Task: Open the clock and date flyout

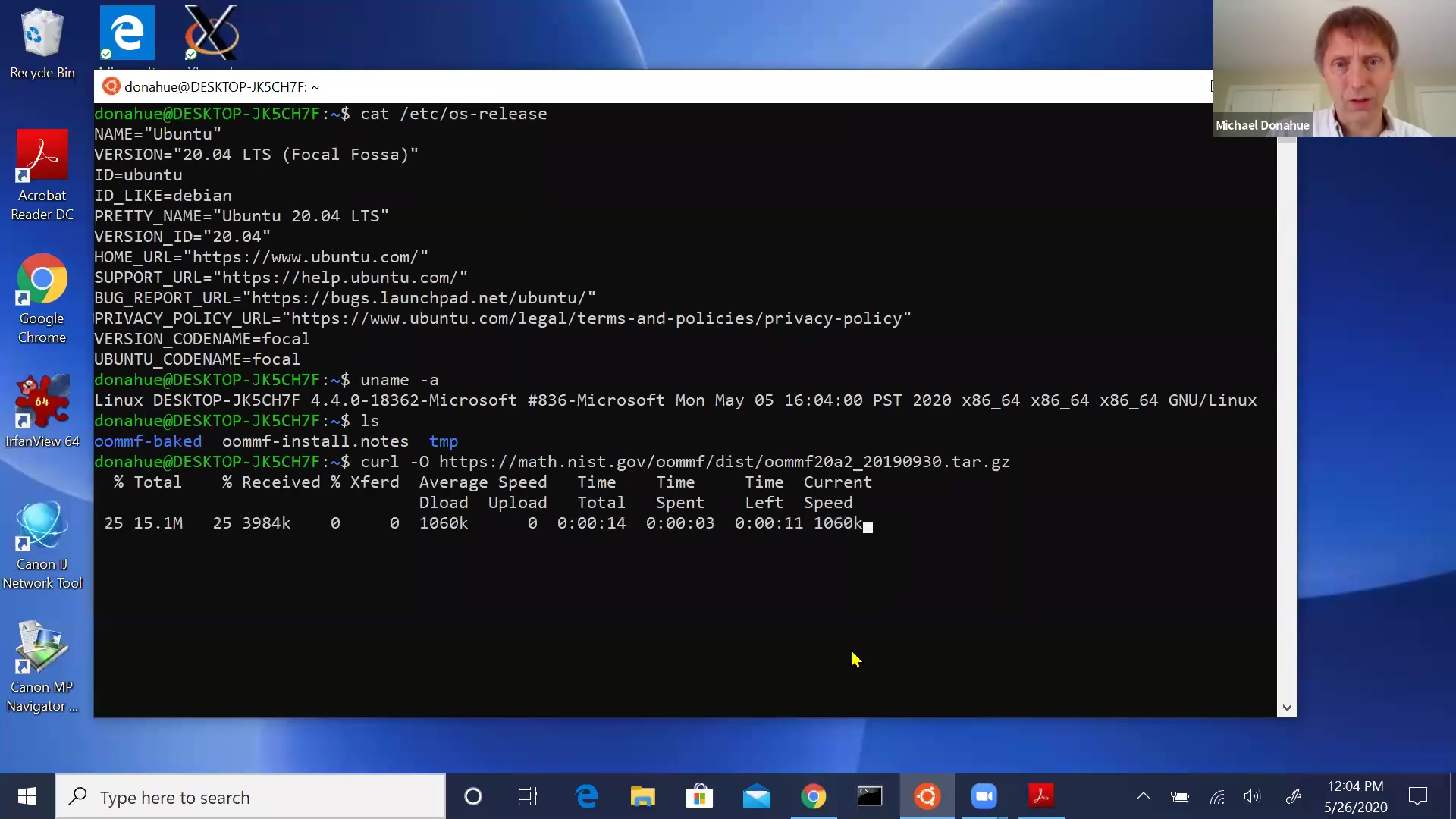Action: click(1355, 796)
